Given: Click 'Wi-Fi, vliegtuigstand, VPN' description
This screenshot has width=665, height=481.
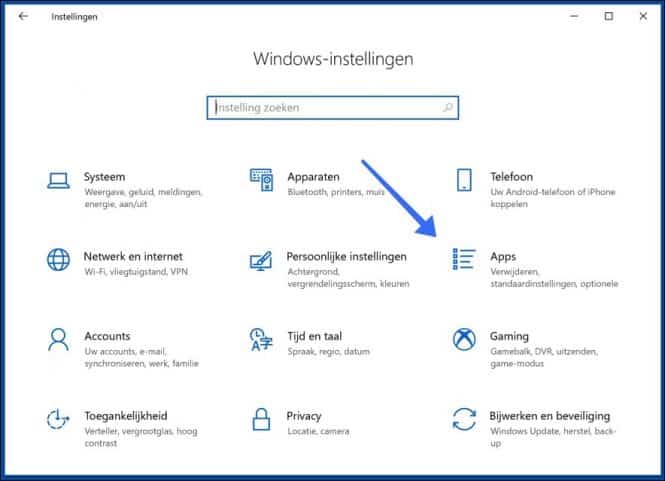Looking at the screenshot, I should pos(136,272).
